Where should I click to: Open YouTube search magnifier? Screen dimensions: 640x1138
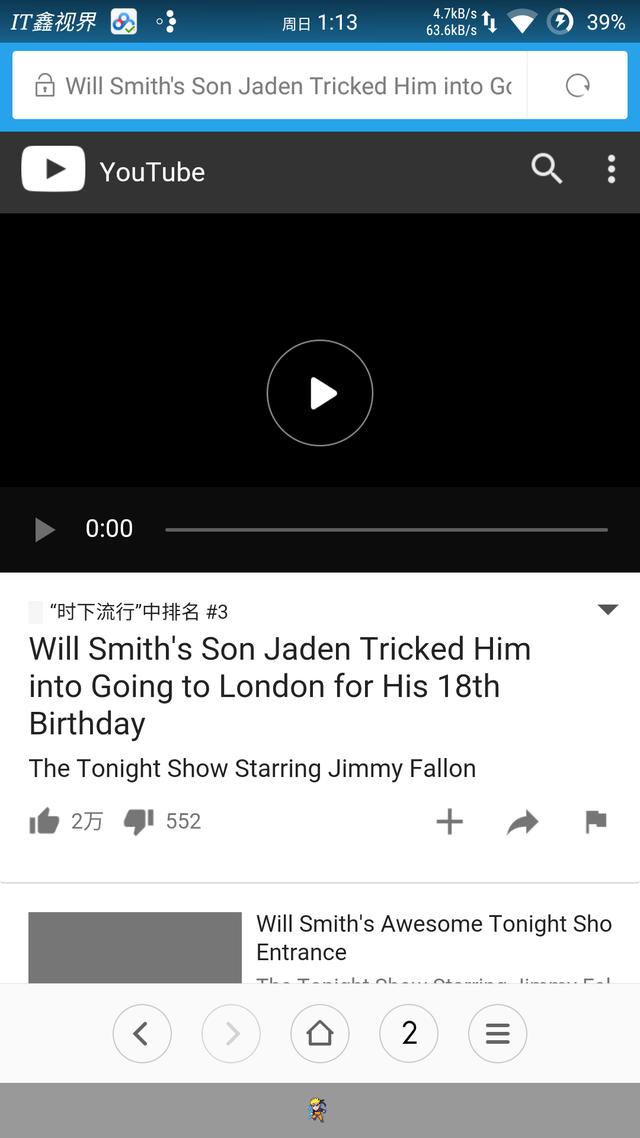click(x=546, y=169)
